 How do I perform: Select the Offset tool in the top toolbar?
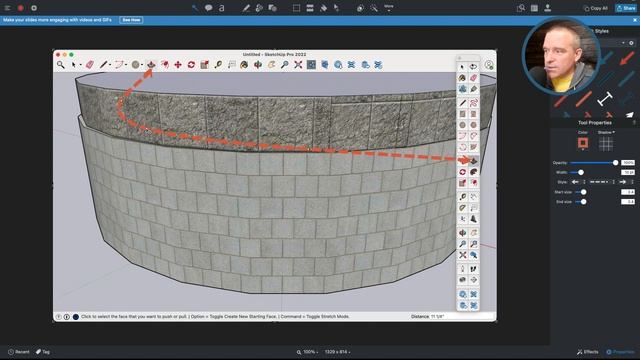coord(164,64)
